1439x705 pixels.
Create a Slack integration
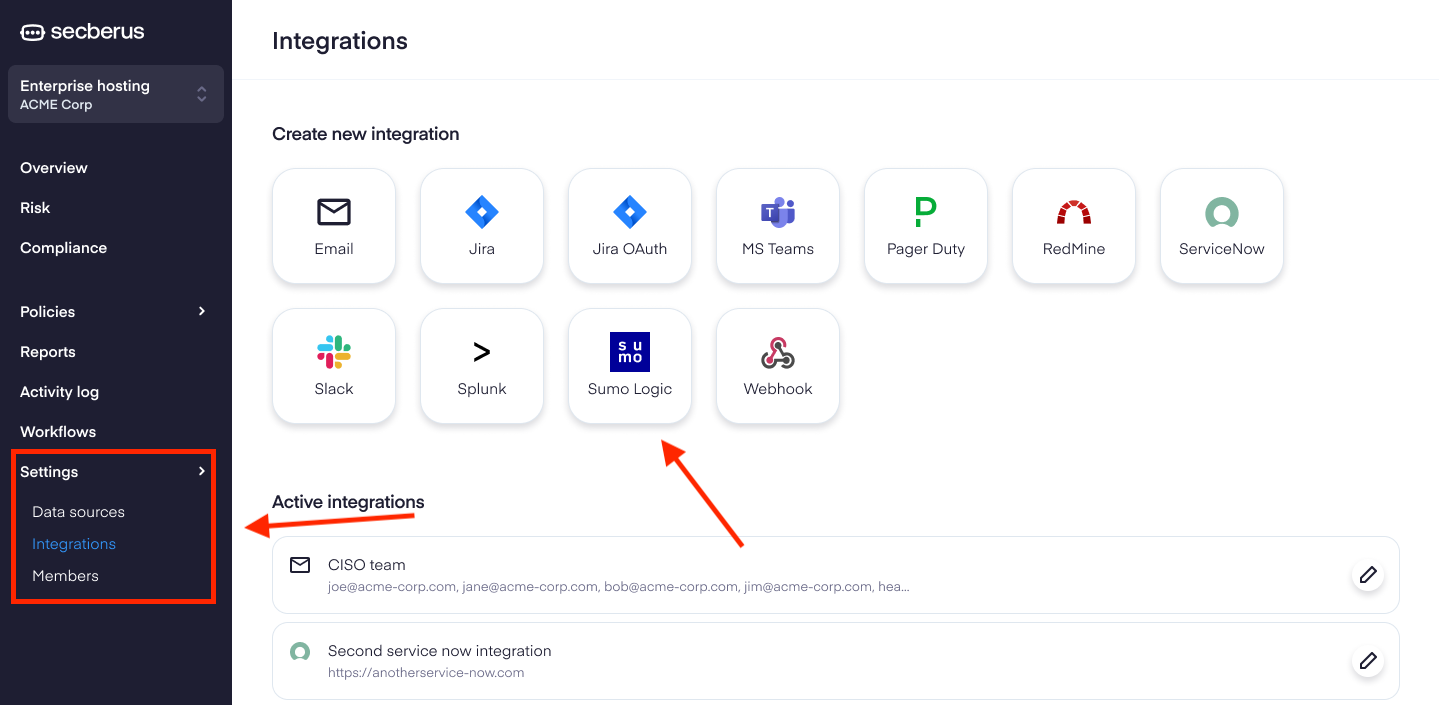pyautogui.click(x=334, y=366)
